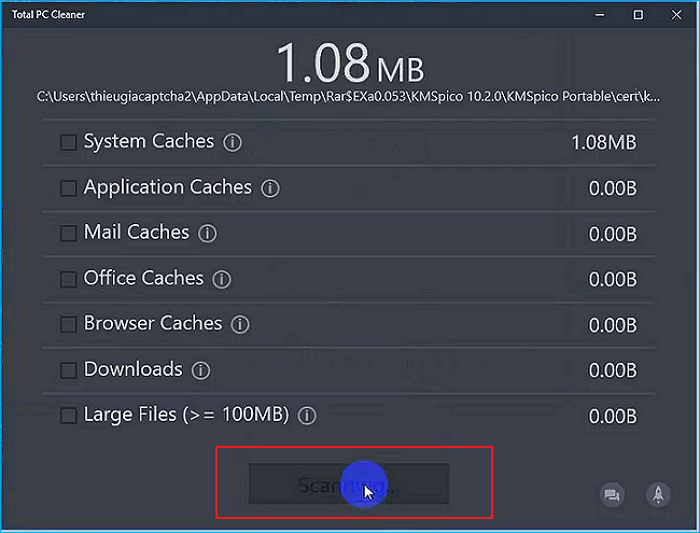Image resolution: width=700 pixels, height=533 pixels.
Task: Click the System Caches label
Action: [x=149, y=142]
